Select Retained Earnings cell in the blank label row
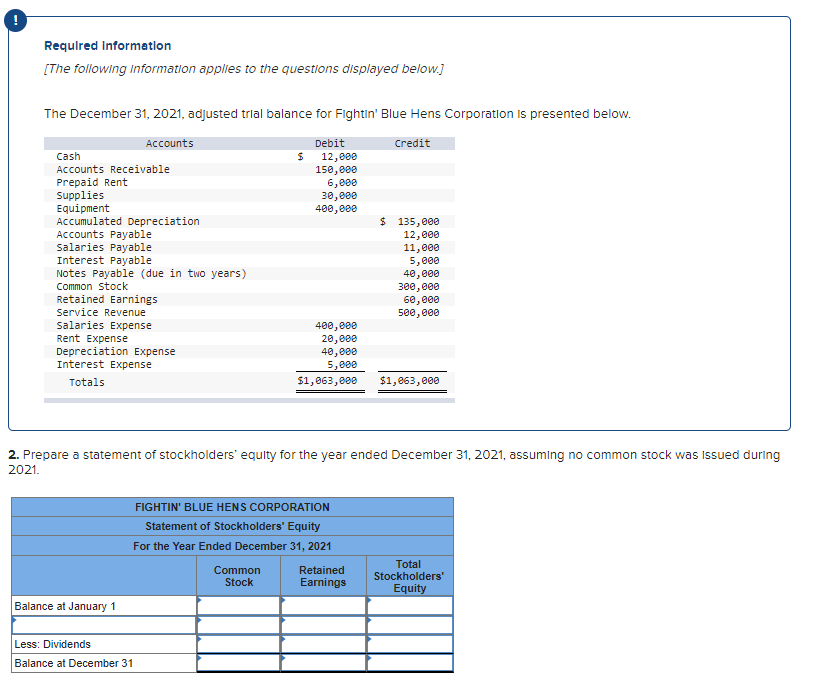This screenshot has width=814, height=683. pos(323,625)
